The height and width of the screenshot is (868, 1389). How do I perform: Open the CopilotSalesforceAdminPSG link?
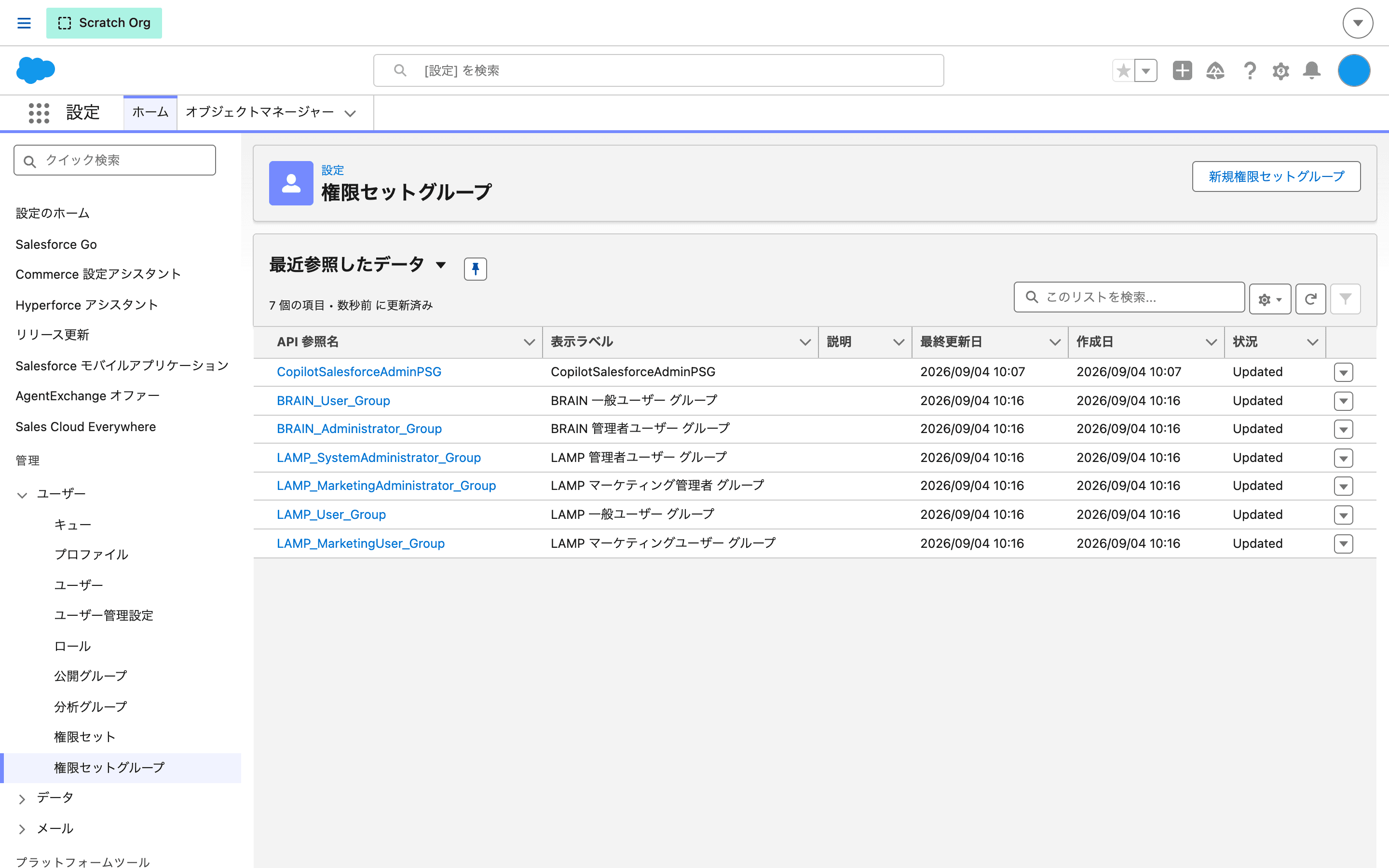(359, 372)
